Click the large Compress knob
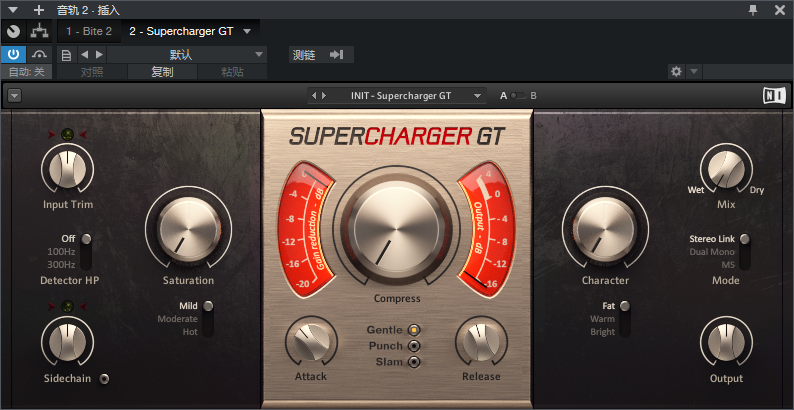This screenshot has height=410, width=794. point(396,231)
